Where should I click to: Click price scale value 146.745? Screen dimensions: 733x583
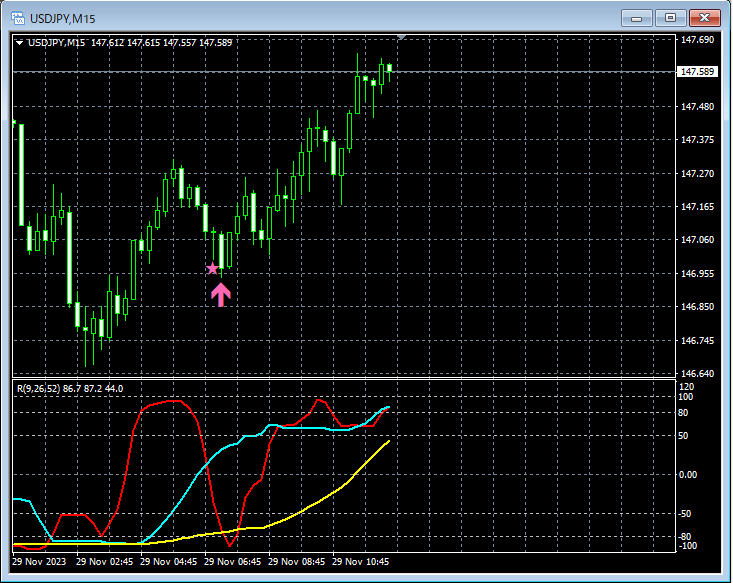(697, 340)
